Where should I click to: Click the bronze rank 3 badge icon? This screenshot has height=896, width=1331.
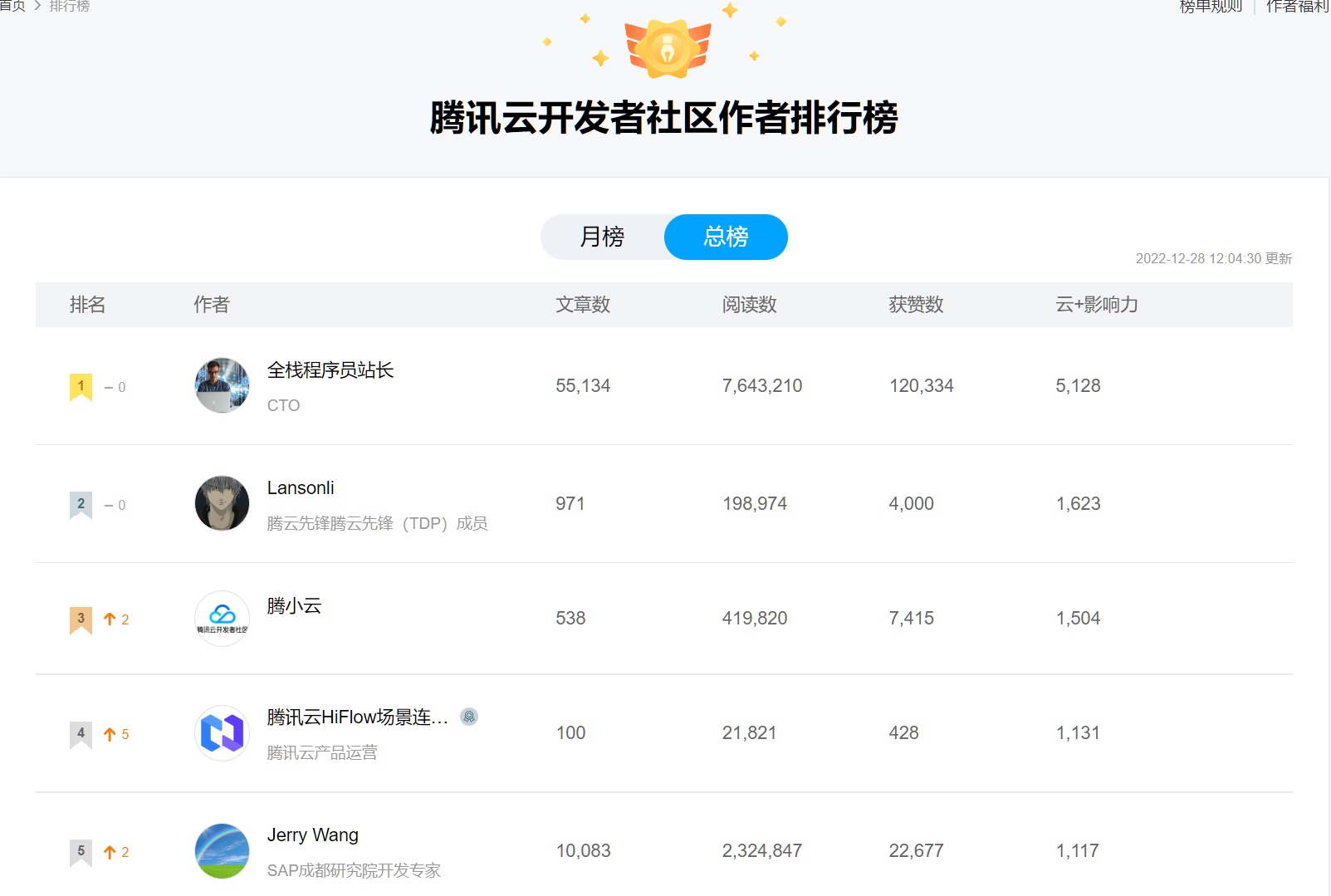point(81,619)
